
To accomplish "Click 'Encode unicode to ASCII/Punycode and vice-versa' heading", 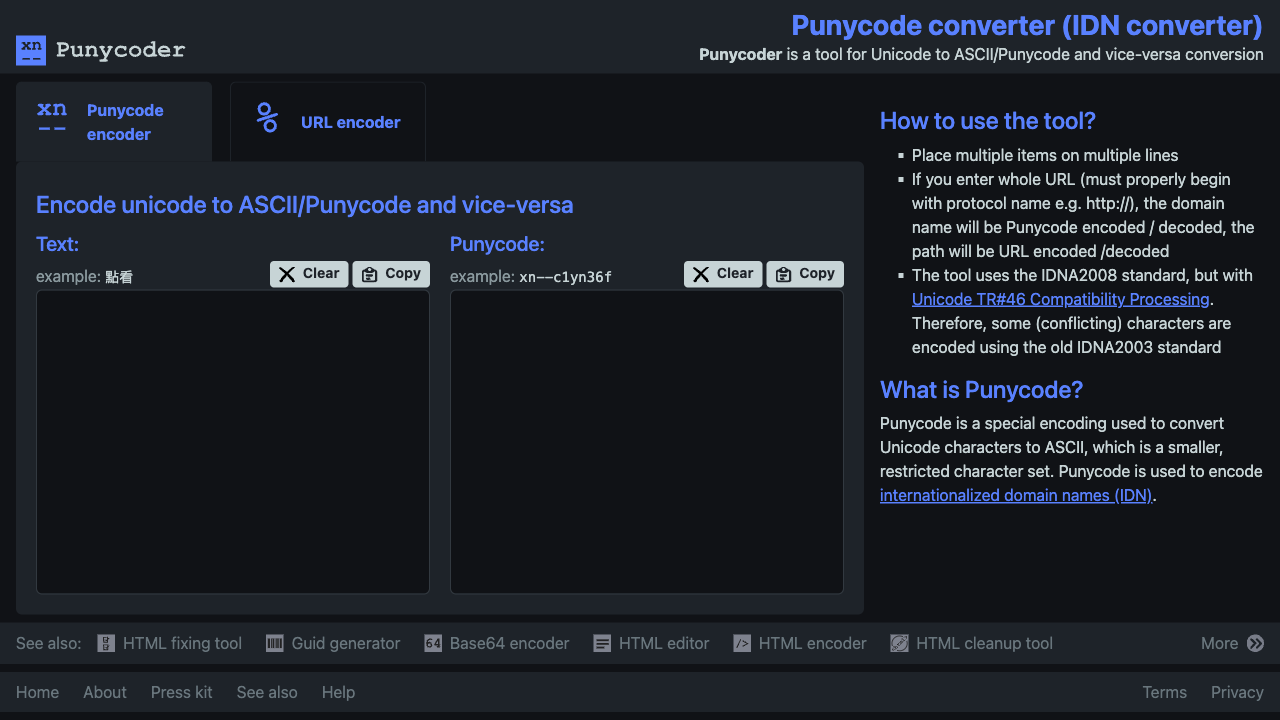I will click(x=305, y=206).
